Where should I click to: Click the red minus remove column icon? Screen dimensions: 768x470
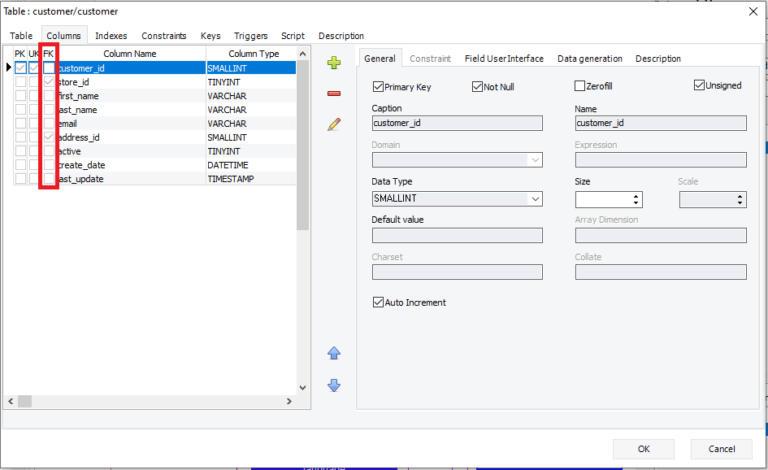point(334,94)
